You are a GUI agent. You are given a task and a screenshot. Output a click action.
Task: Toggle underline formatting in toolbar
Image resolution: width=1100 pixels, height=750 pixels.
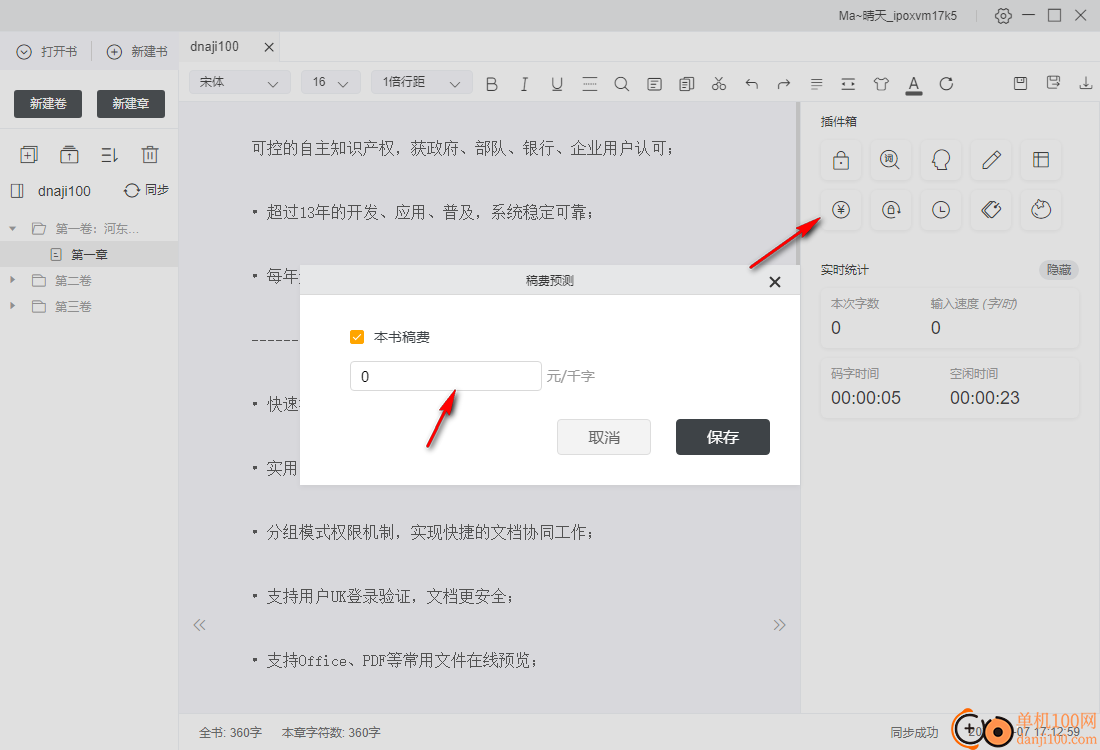click(557, 84)
